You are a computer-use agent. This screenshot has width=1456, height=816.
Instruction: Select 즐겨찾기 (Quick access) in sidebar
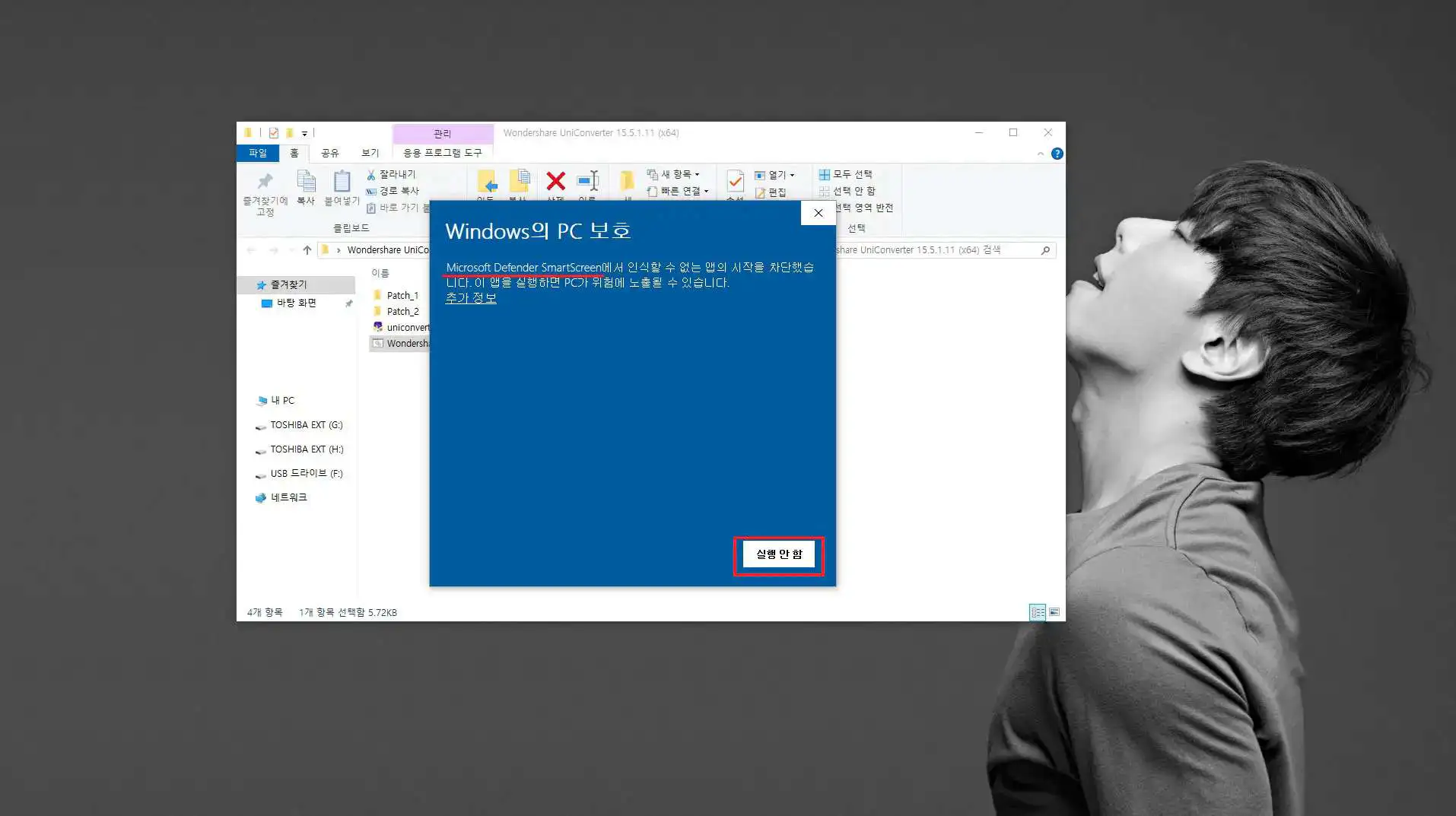296,284
